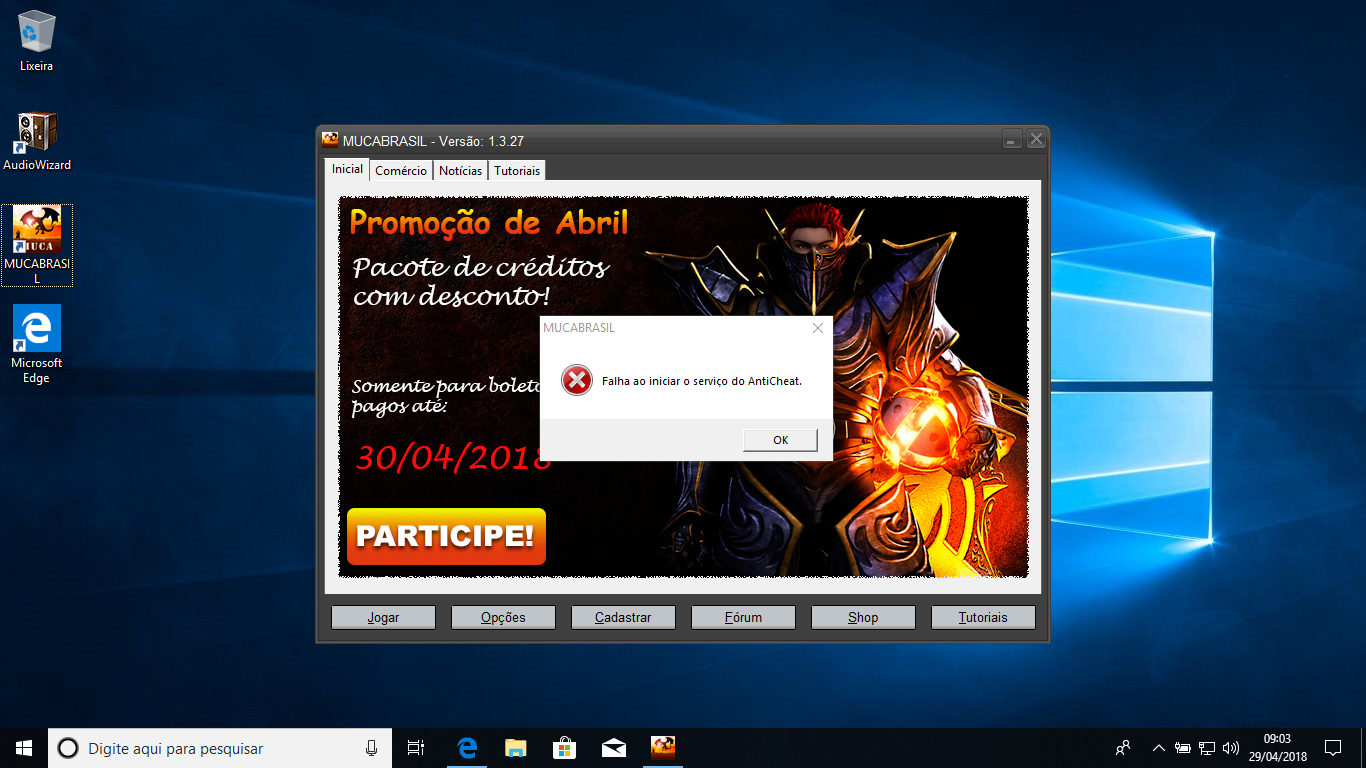
Task: Click the MUCABRASIL icon in the taskbar
Action: [663, 747]
